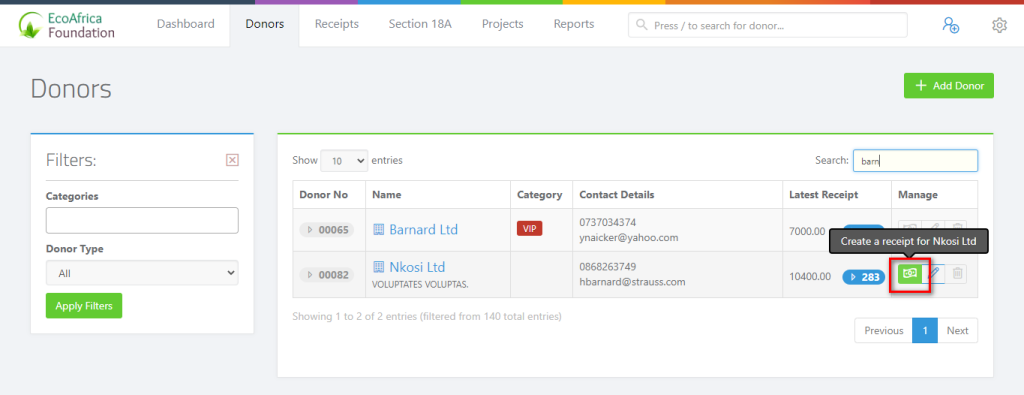The image size is (1024, 395).
Task: Open latest receipt 283 badge
Action: (863, 277)
